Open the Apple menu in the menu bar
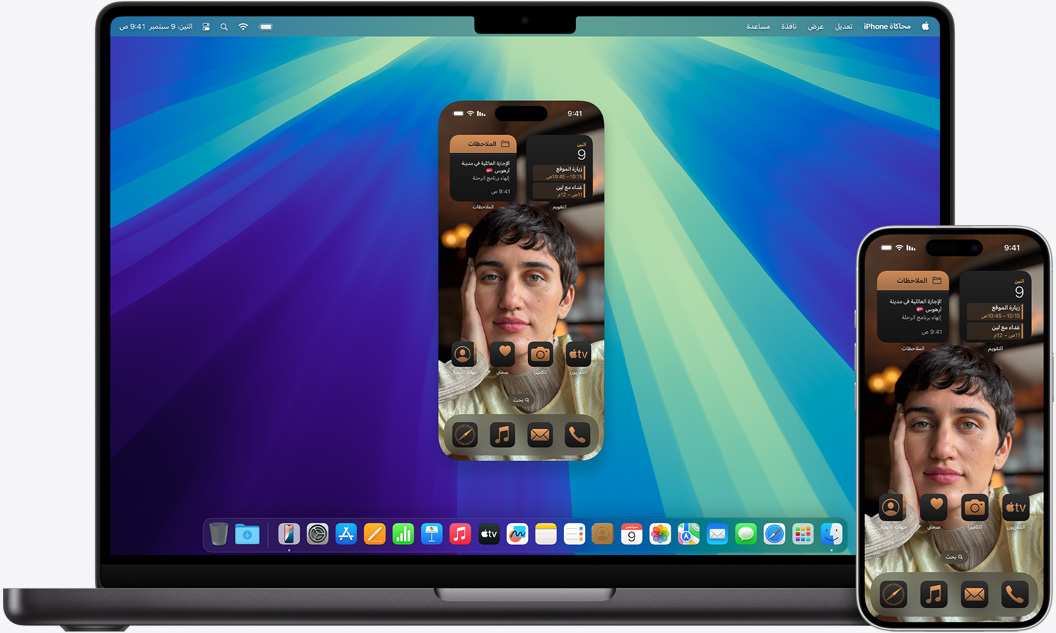The height and width of the screenshot is (633, 1056). point(925,26)
